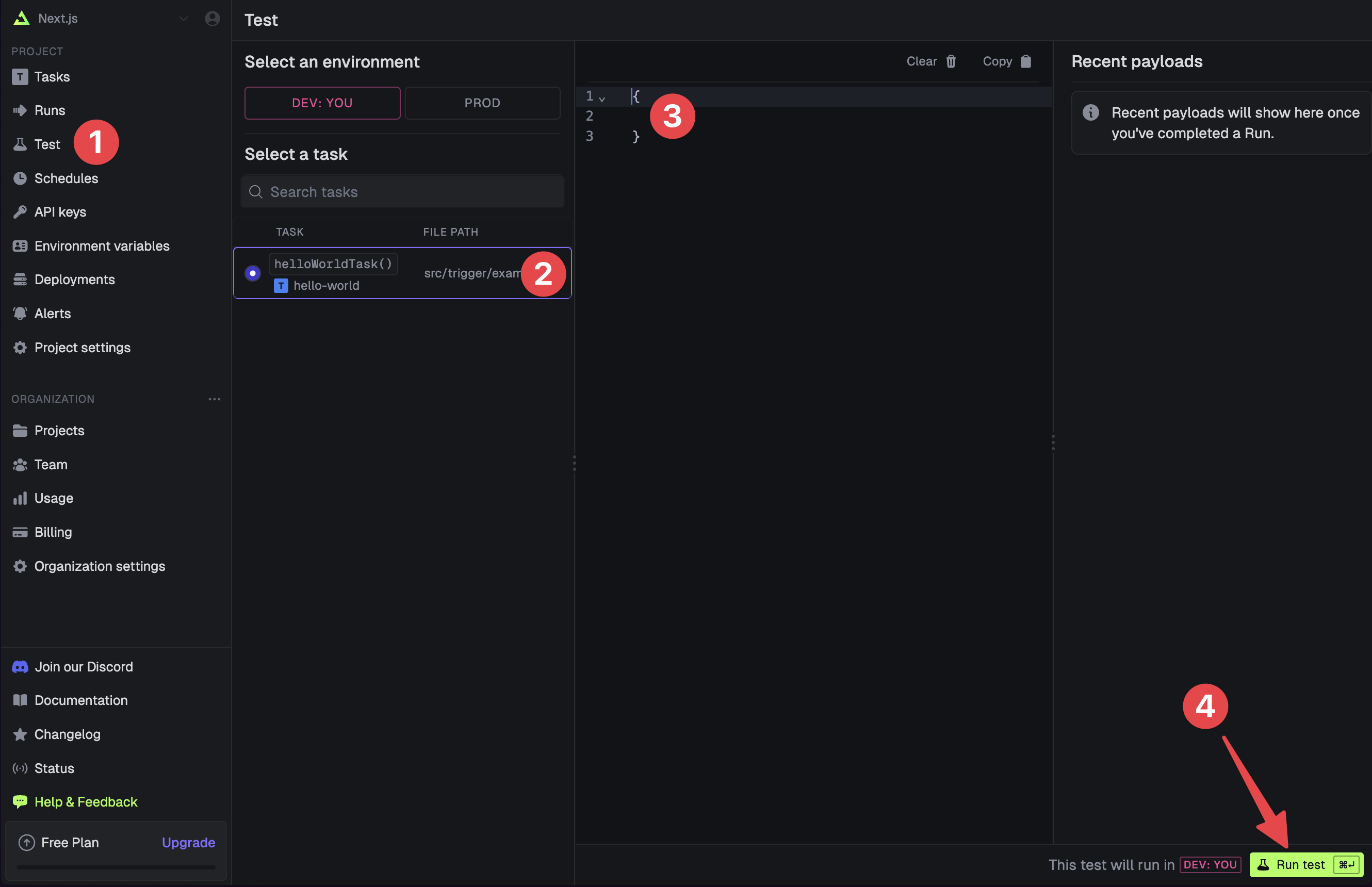Open Runs from the sidebar
Screen dimensions: 1372x887
coord(50,110)
